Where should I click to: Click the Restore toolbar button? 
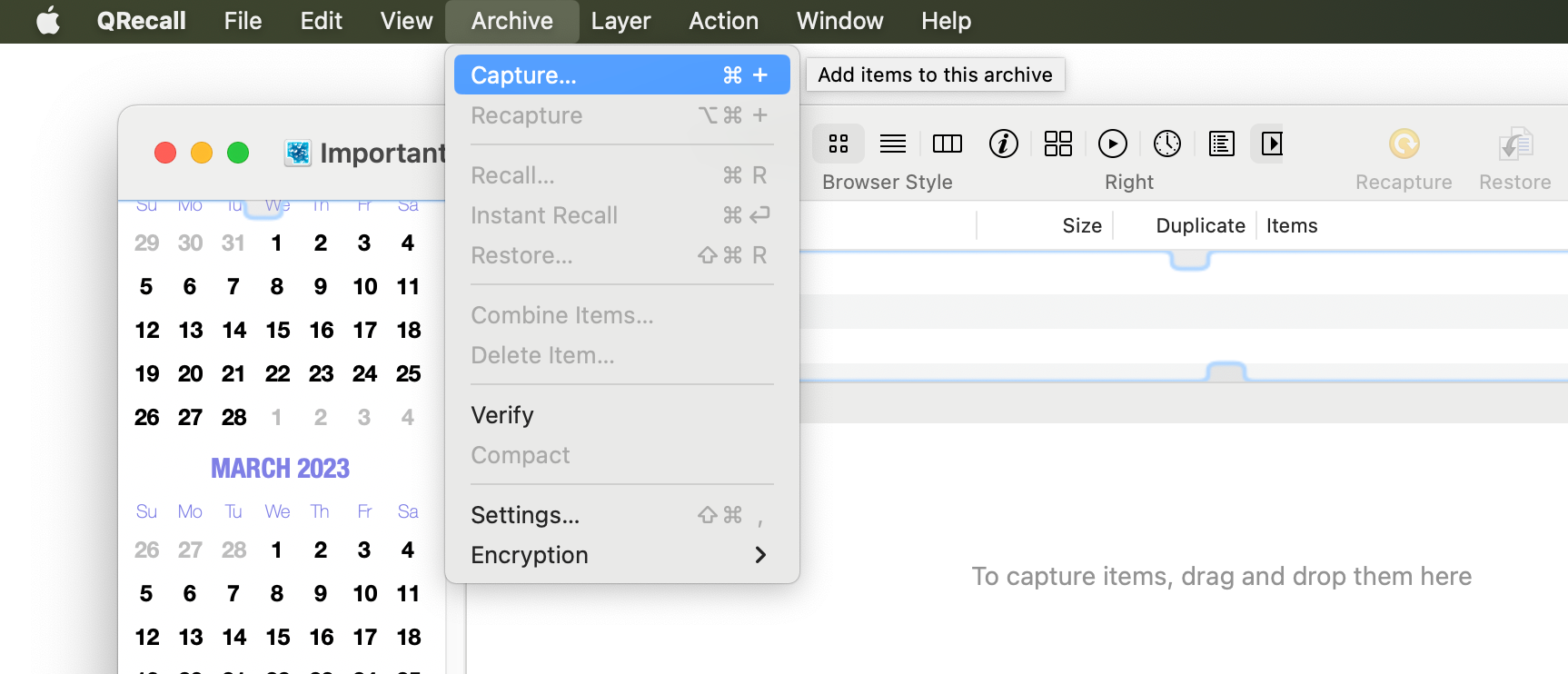1514,159
